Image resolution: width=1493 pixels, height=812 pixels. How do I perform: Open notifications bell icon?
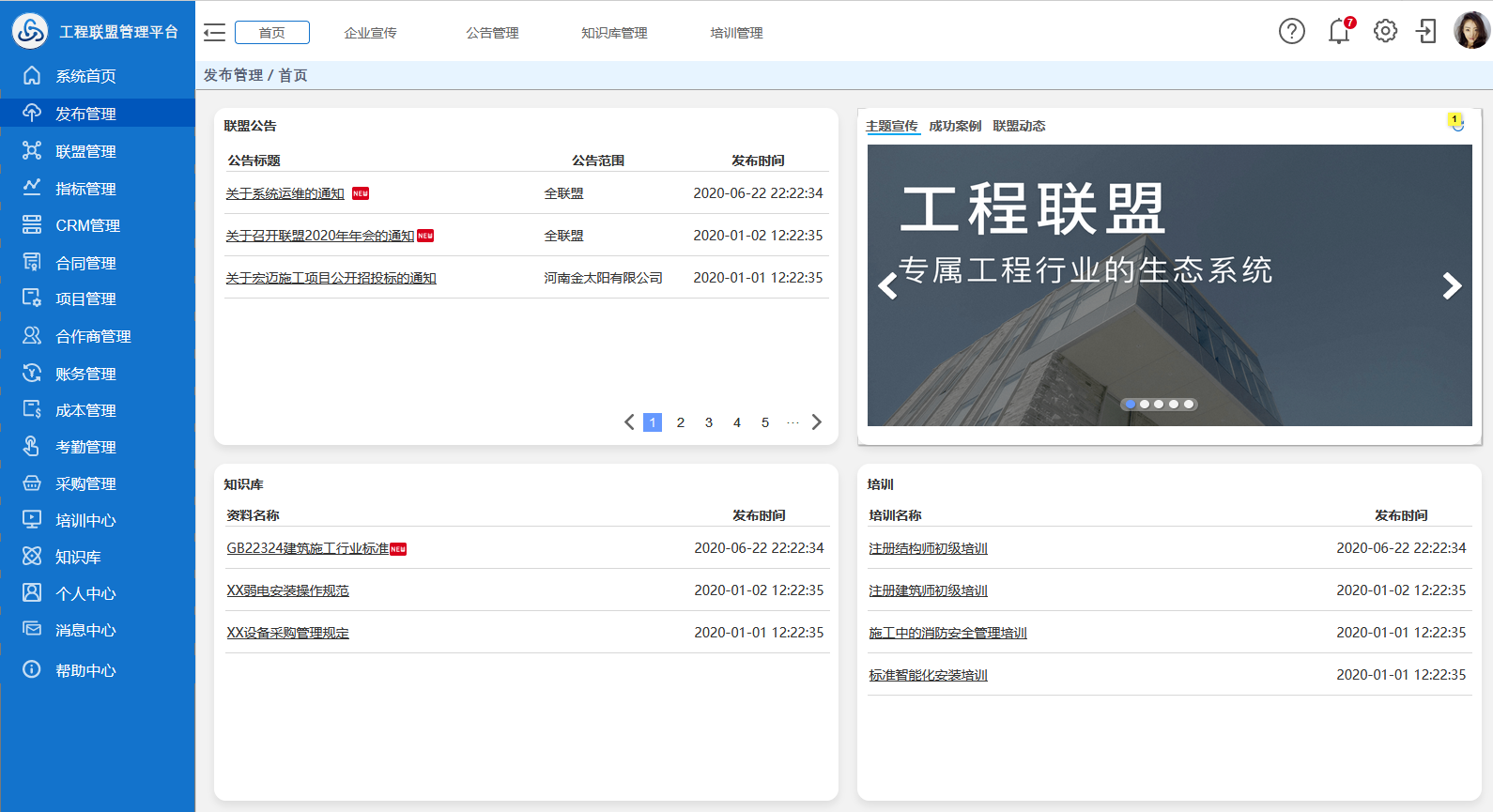[x=1339, y=32]
